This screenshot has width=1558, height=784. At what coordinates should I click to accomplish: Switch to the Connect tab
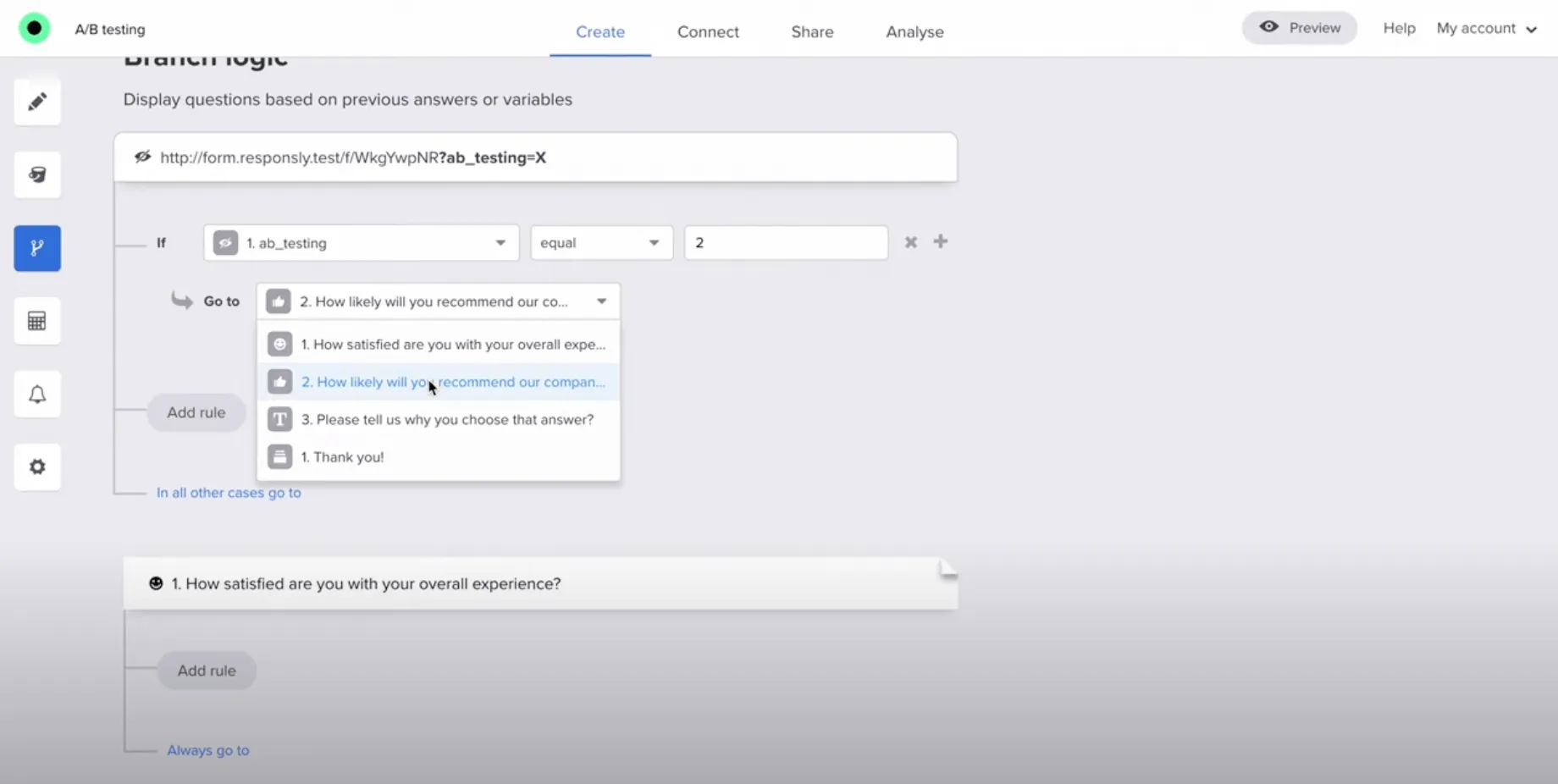click(708, 32)
